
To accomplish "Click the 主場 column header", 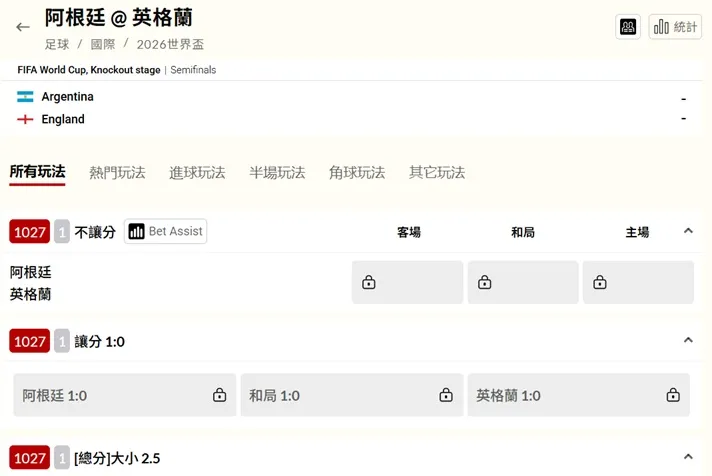I will (x=638, y=233).
